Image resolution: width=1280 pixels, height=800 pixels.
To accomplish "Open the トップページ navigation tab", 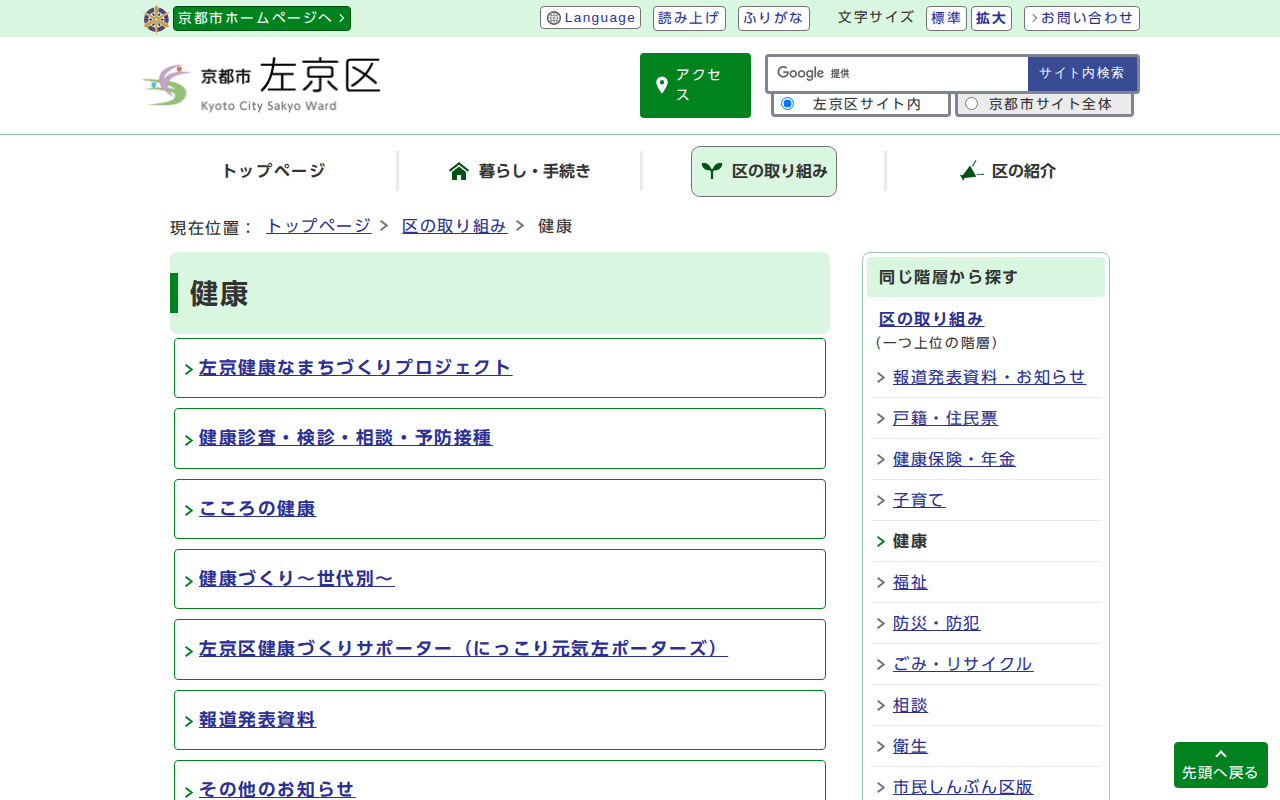I will [x=273, y=171].
